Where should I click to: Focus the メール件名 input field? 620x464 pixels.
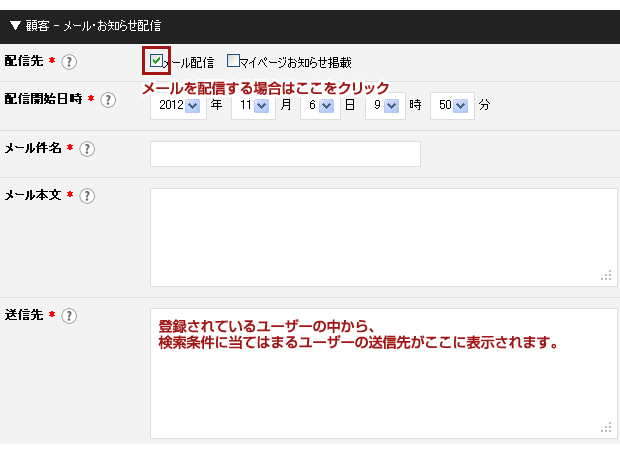click(285, 154)
